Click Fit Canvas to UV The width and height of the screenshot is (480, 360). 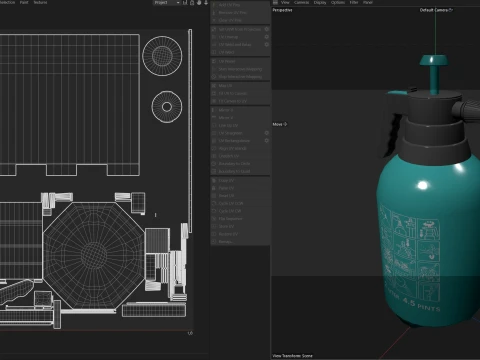pos(240,101)
